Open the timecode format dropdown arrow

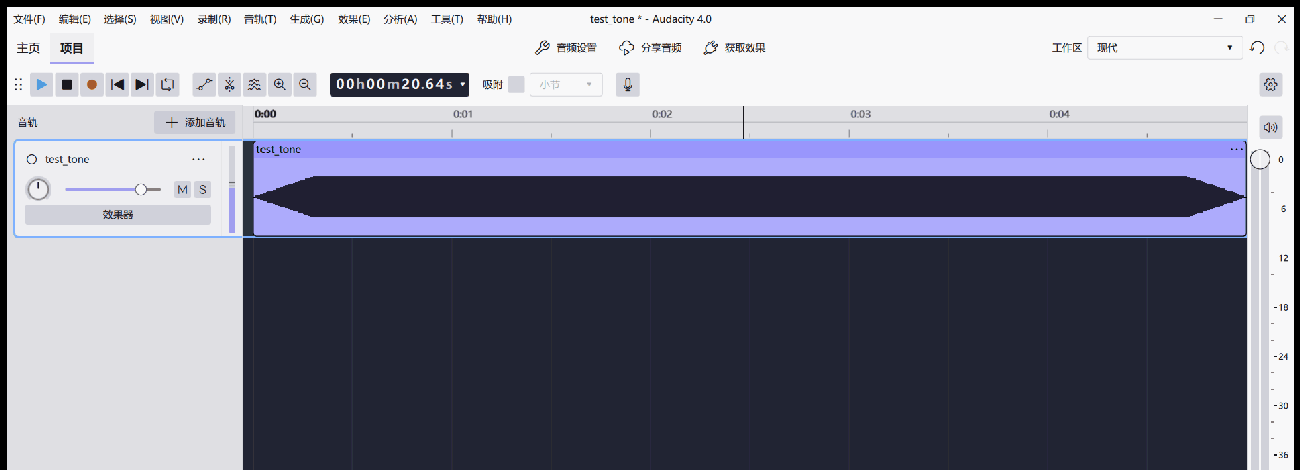point(463,85)
